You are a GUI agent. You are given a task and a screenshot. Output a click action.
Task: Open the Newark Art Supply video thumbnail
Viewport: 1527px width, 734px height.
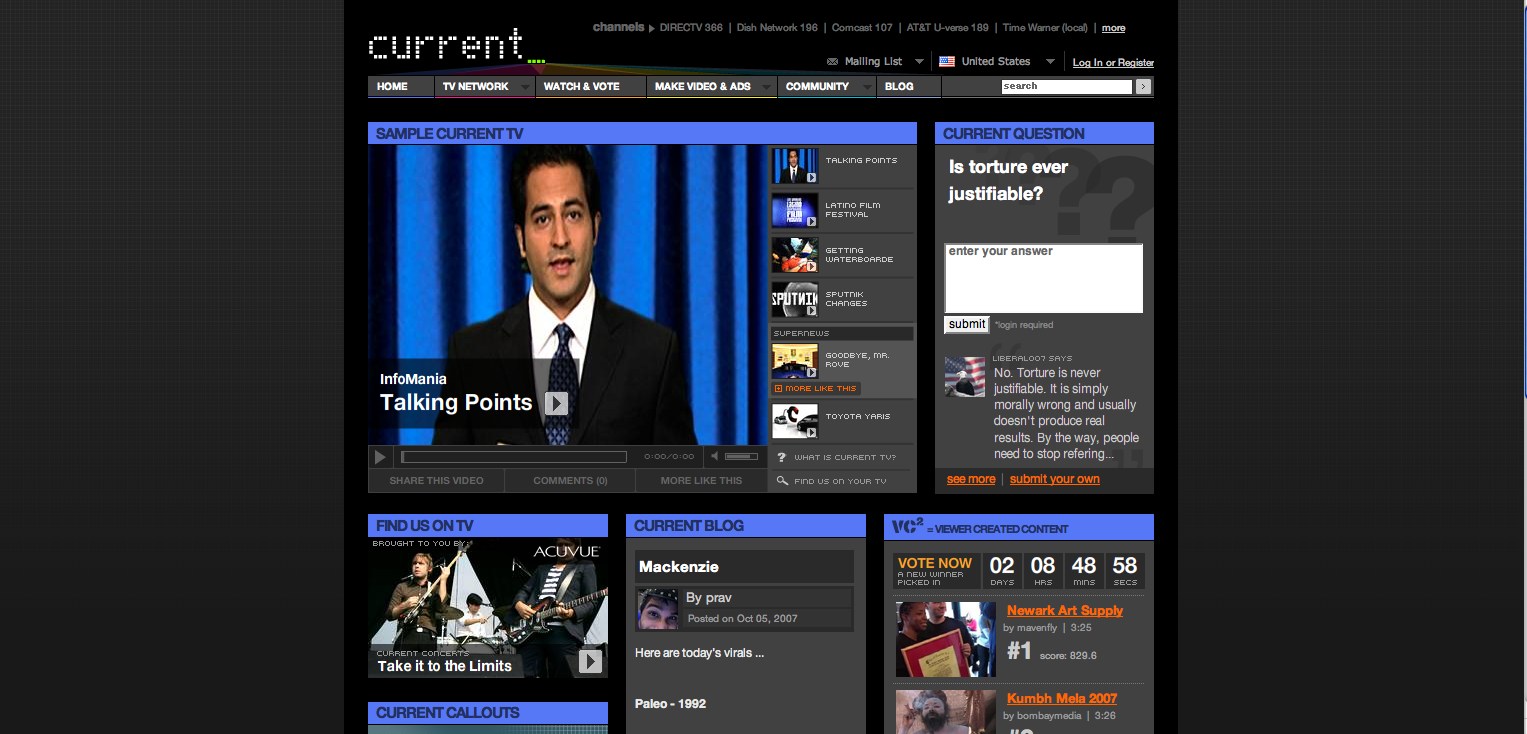(946, 640)
